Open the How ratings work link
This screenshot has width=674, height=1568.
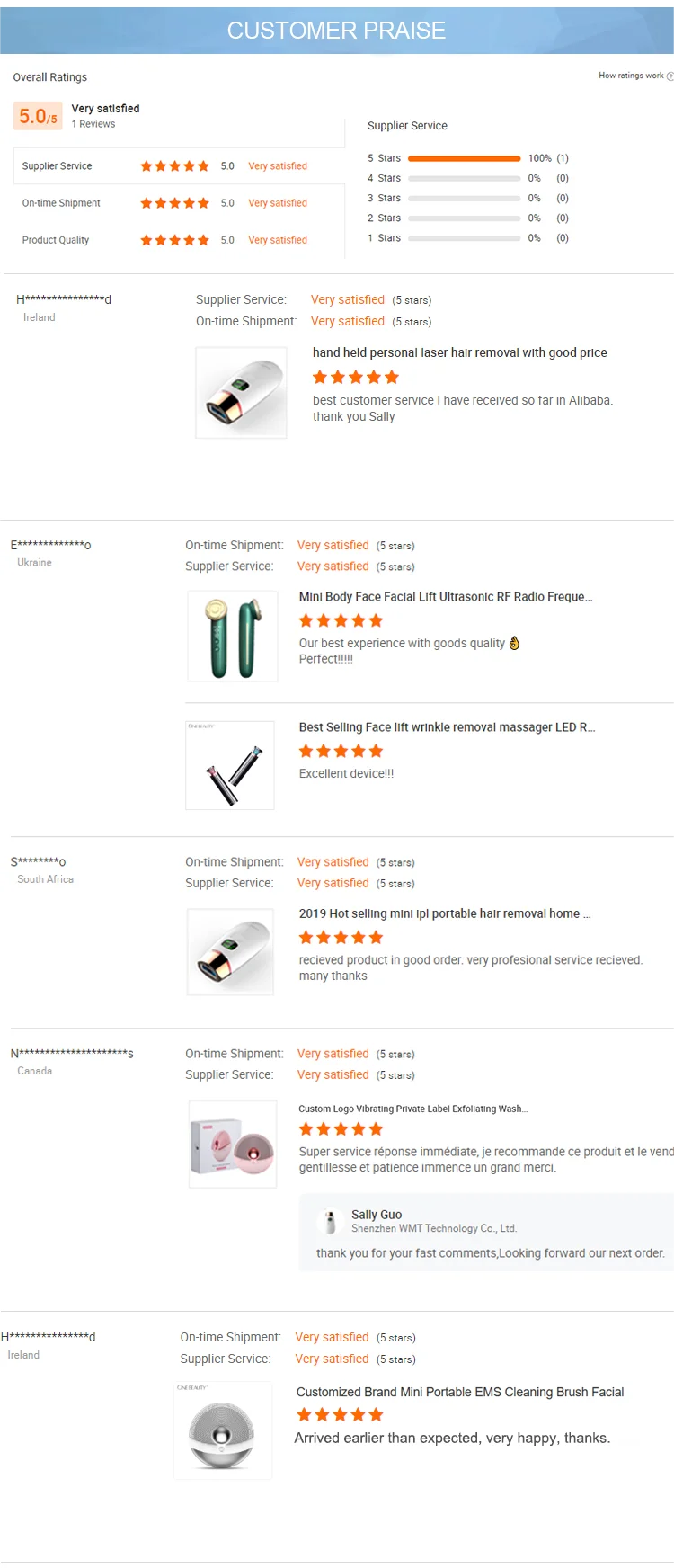point(631,76)
